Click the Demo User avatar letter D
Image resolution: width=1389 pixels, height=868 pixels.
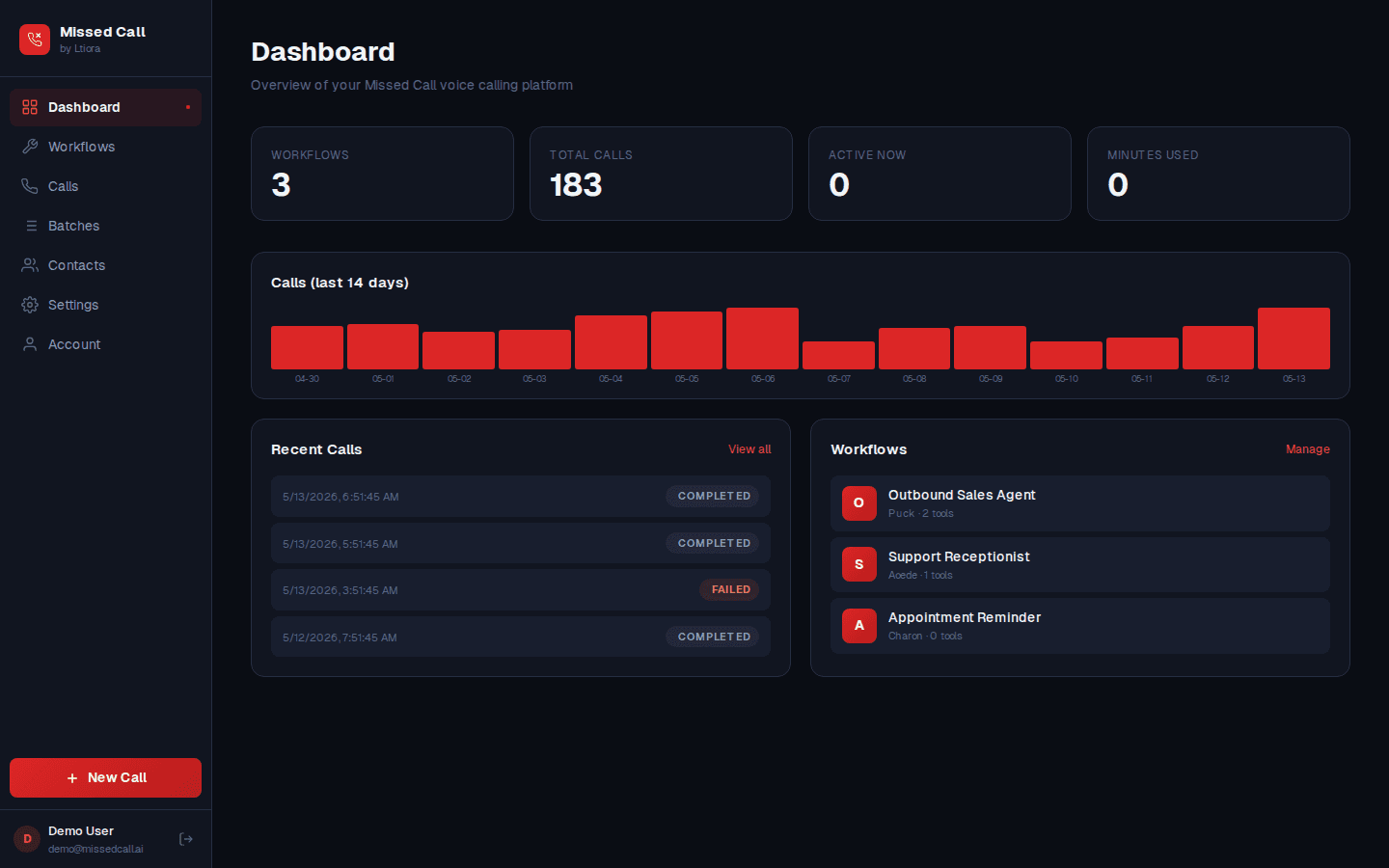click(27, 839)
